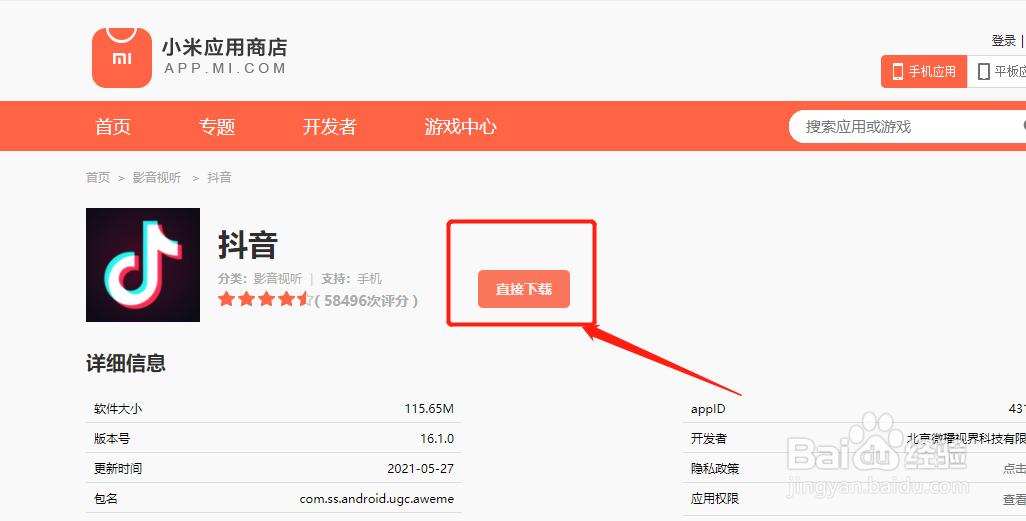Click the 抖音 app icon thumbnail
The image size is (1026, 521).
(143, 265)
